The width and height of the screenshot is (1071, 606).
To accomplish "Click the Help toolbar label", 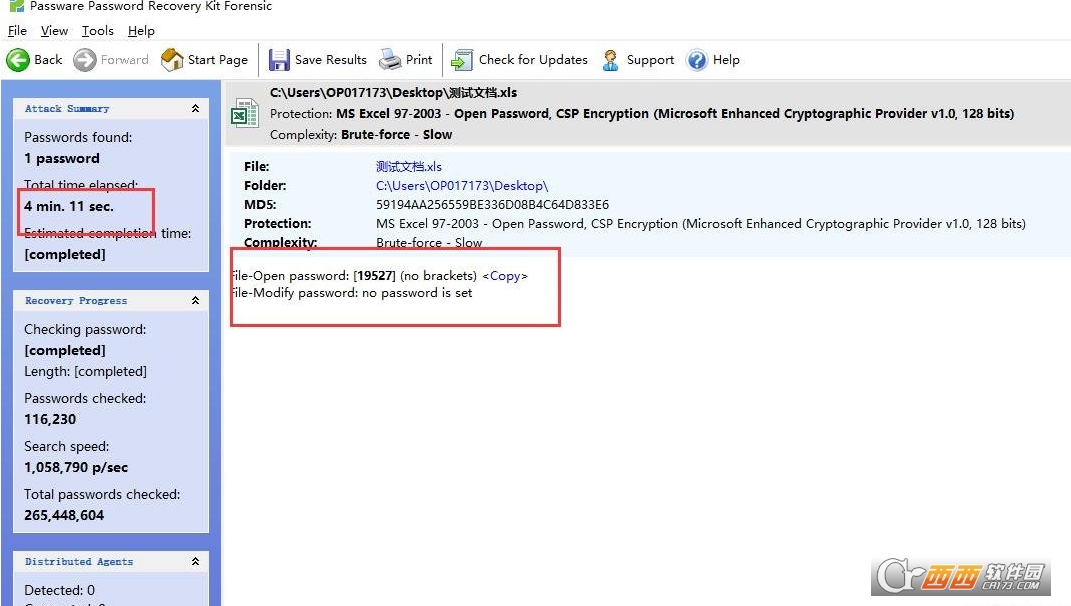I will click(726, 59).
